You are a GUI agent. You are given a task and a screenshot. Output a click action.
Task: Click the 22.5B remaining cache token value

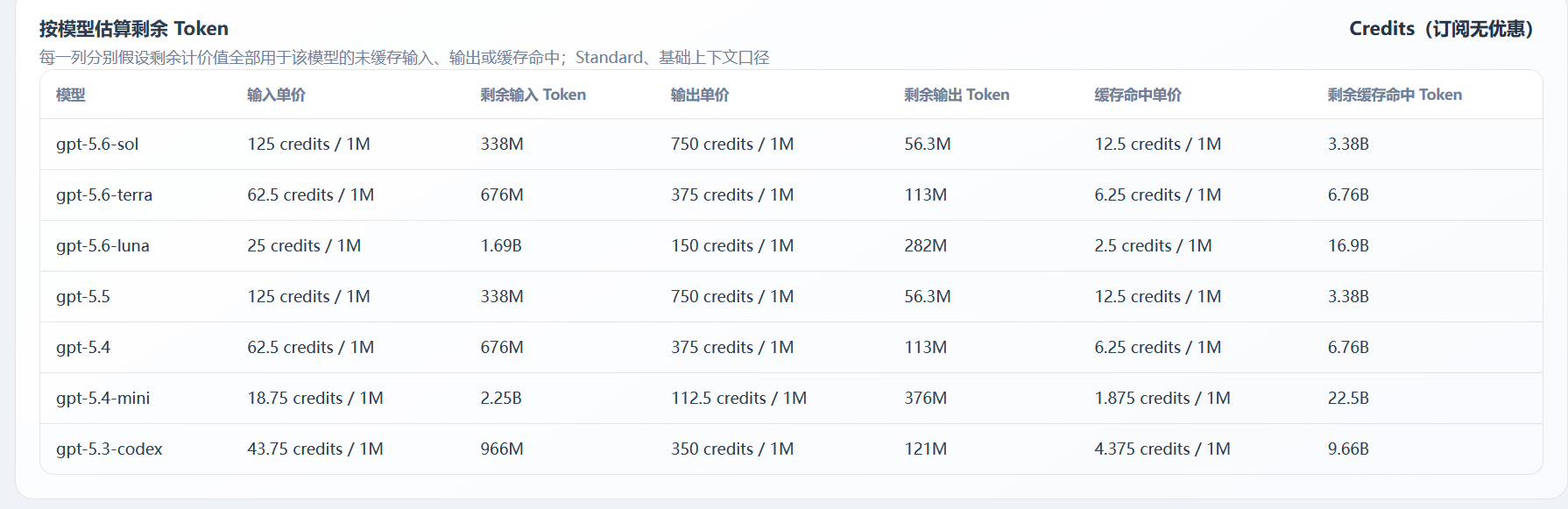pyautogui.click(x=1348, y=398)
